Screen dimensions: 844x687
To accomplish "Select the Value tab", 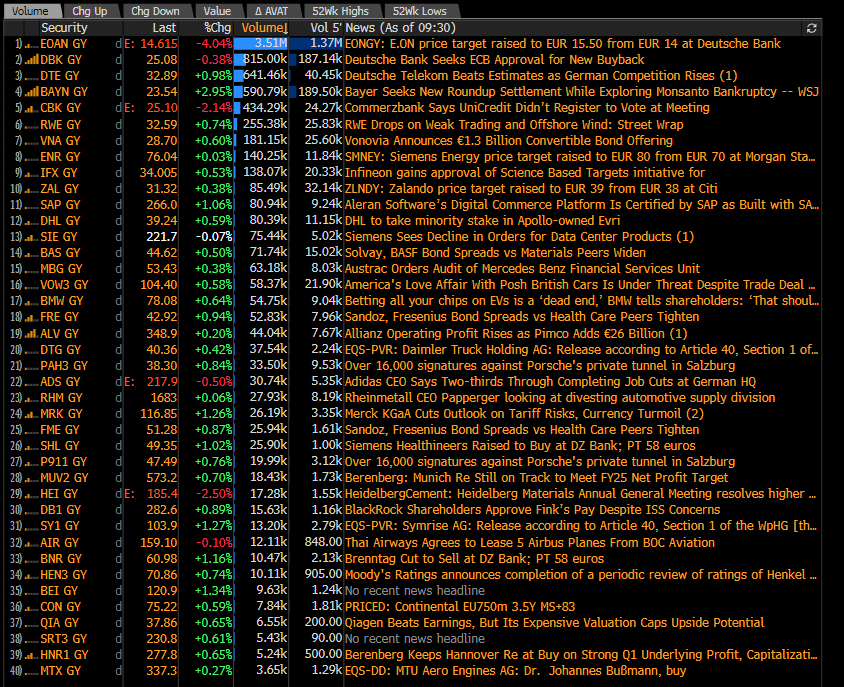I will [217, 11].
